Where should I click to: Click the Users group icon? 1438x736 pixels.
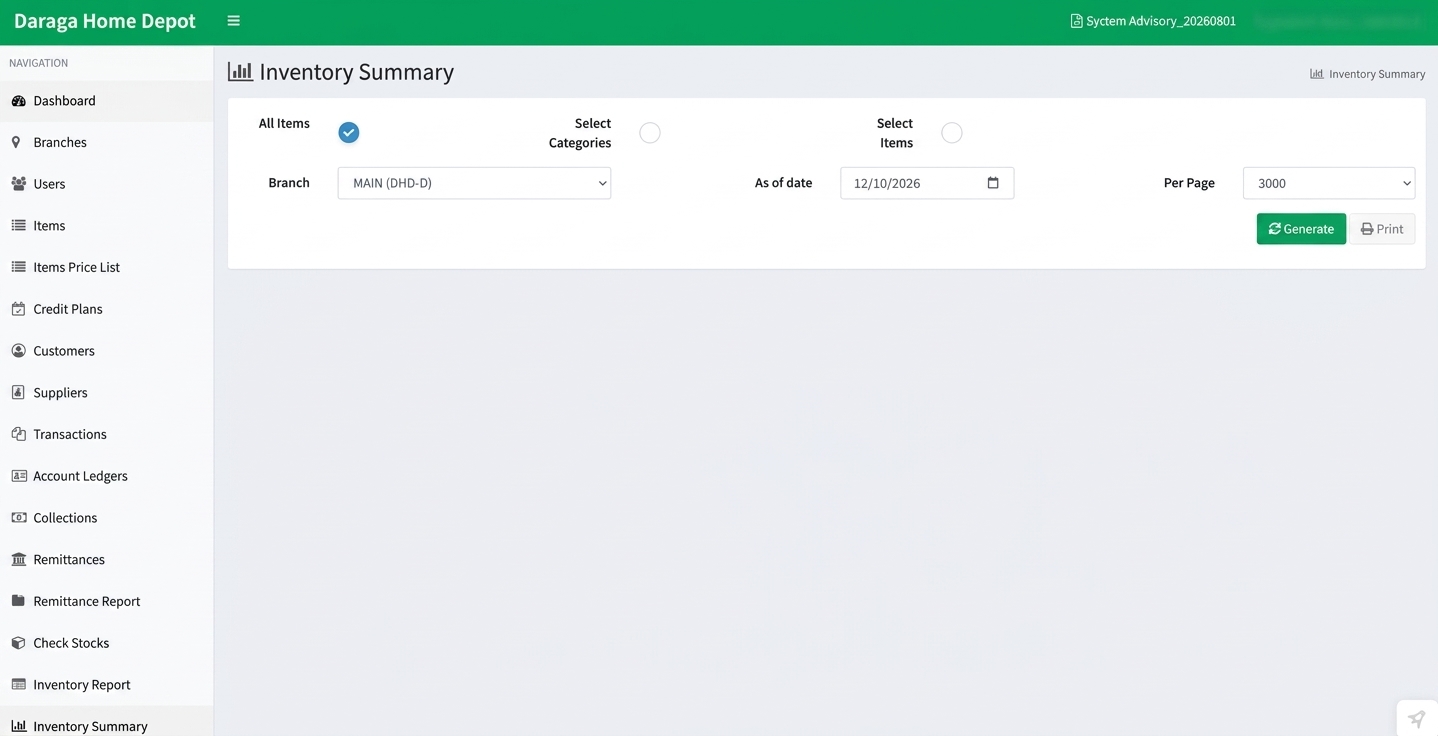[x=18, y=184]
